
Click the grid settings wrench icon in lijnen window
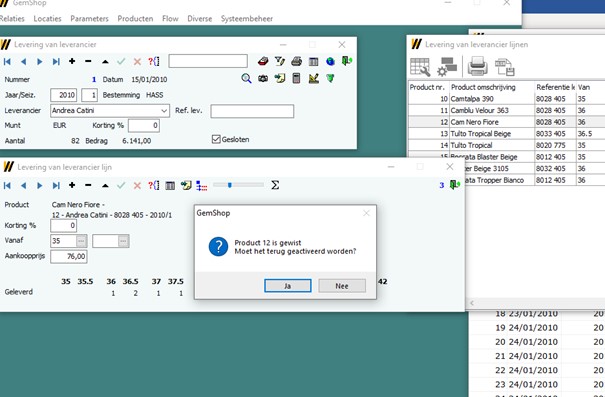(420, 67)
